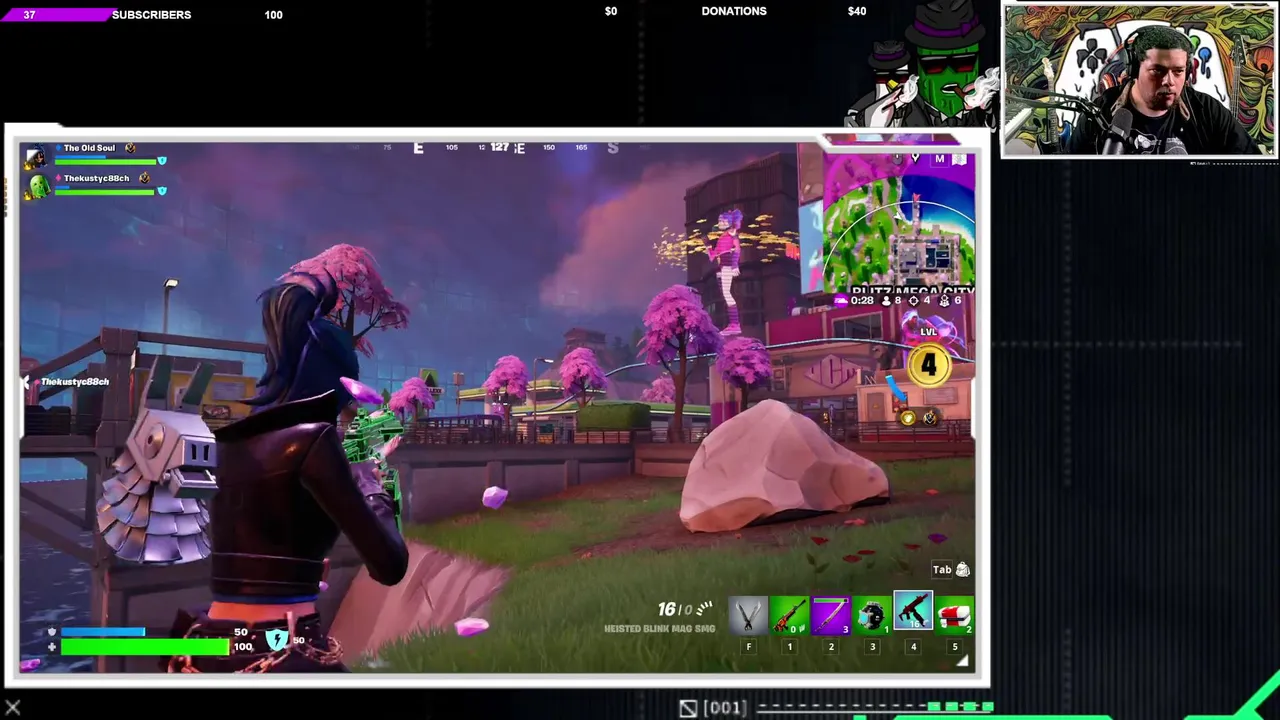
Task: Open the backpack inventory icon beside Tab
Action: point(963,570)
